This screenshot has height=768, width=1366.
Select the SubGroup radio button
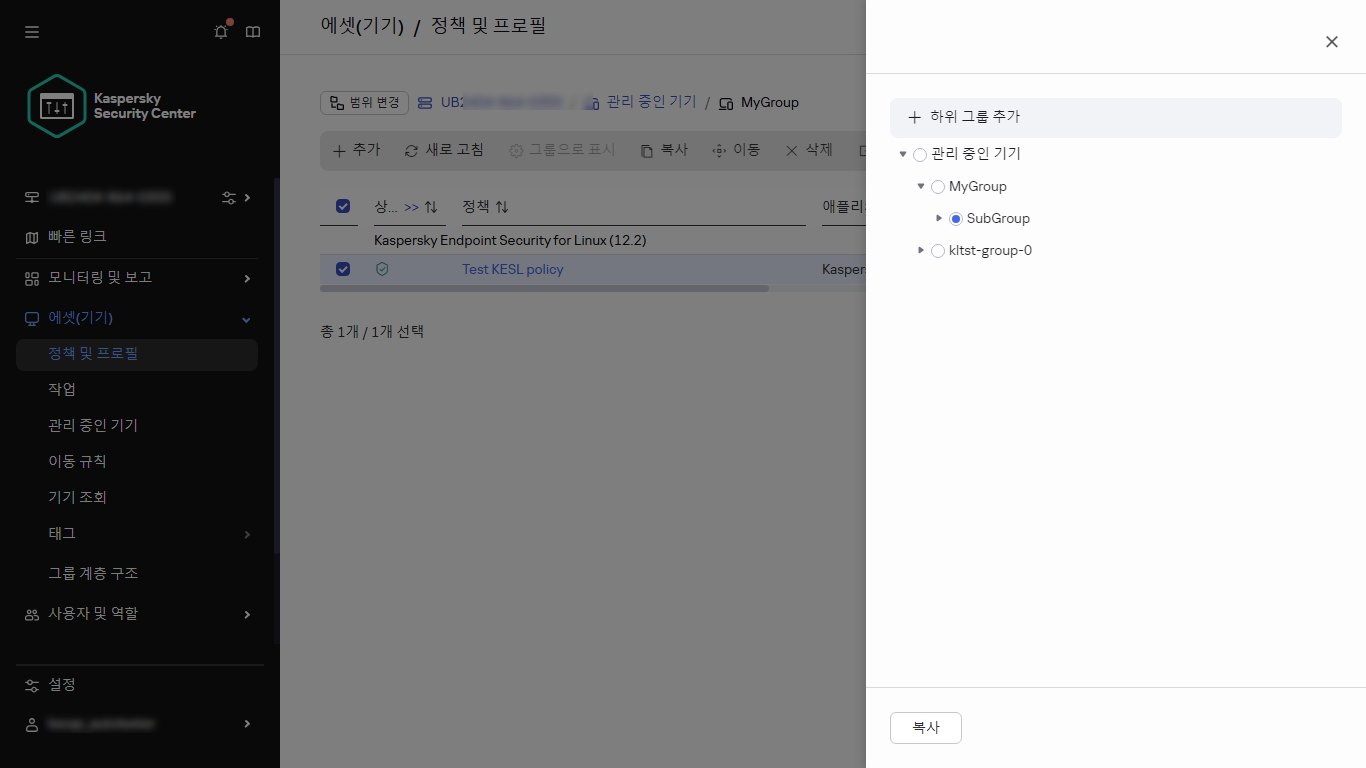pos(955,218)
